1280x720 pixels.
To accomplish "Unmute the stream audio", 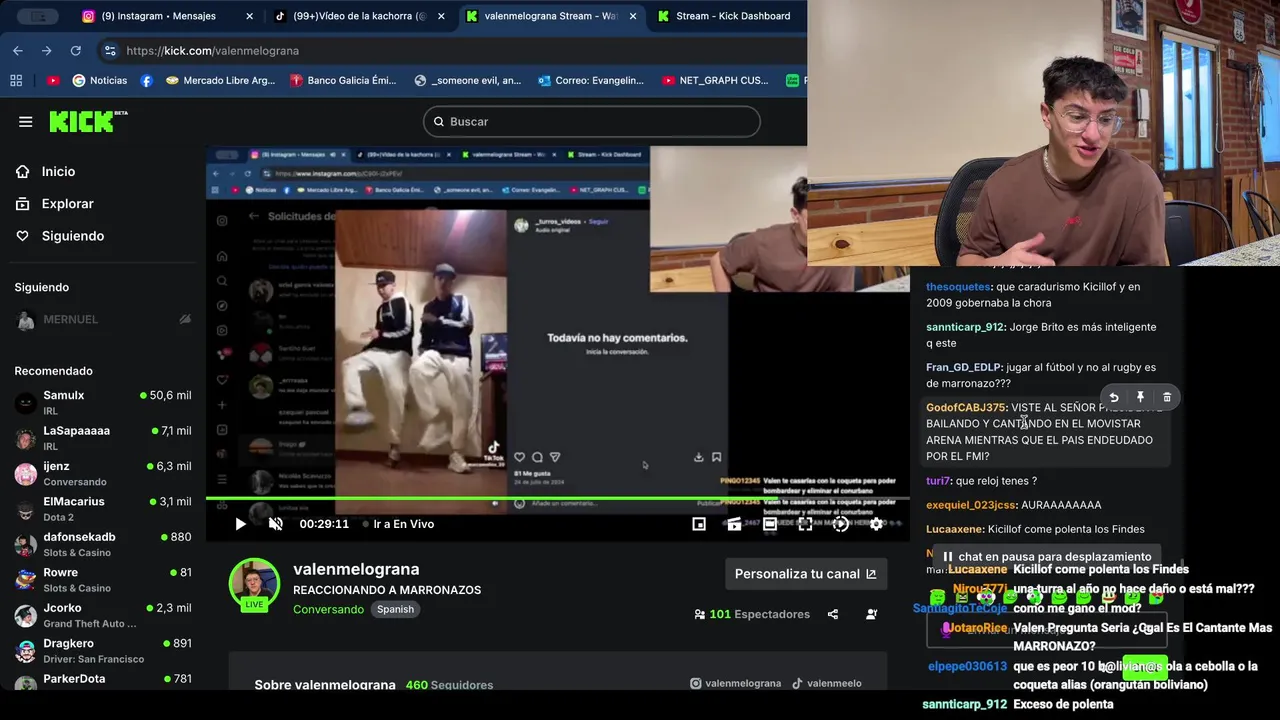I will pyautogui.click(x=276, y=524).
